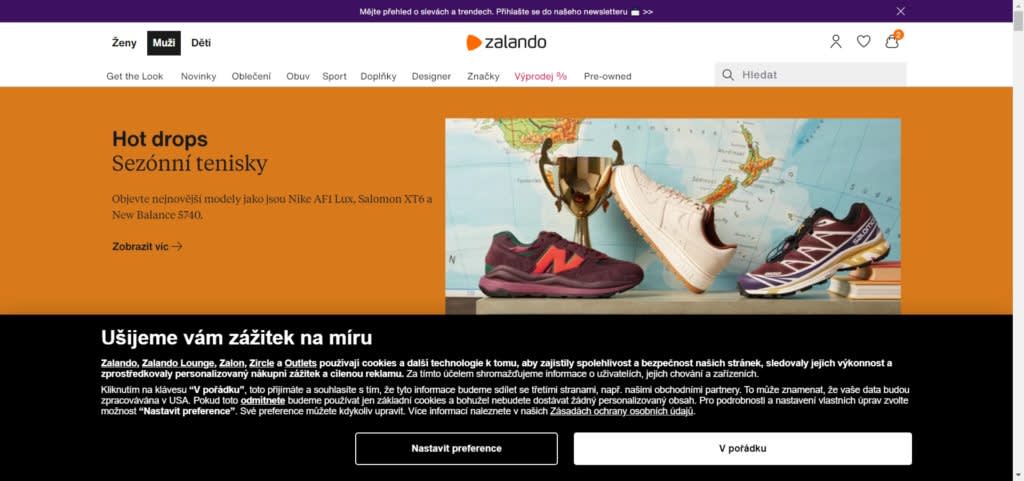
Task: Click the Nastavit preference button
Action: click(x=456, y=448)
